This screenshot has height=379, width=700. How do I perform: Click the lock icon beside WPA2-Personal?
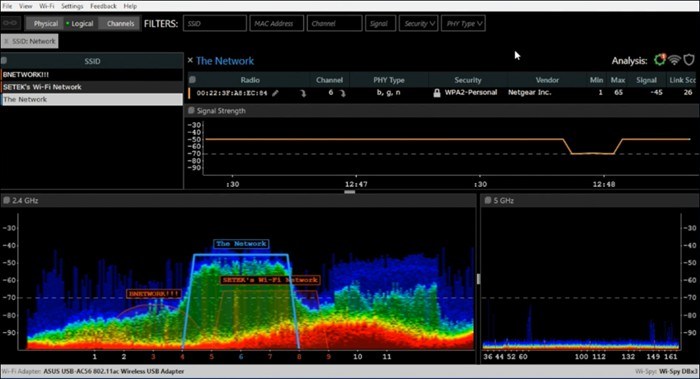pyautogui.click(x=437, y=93)
